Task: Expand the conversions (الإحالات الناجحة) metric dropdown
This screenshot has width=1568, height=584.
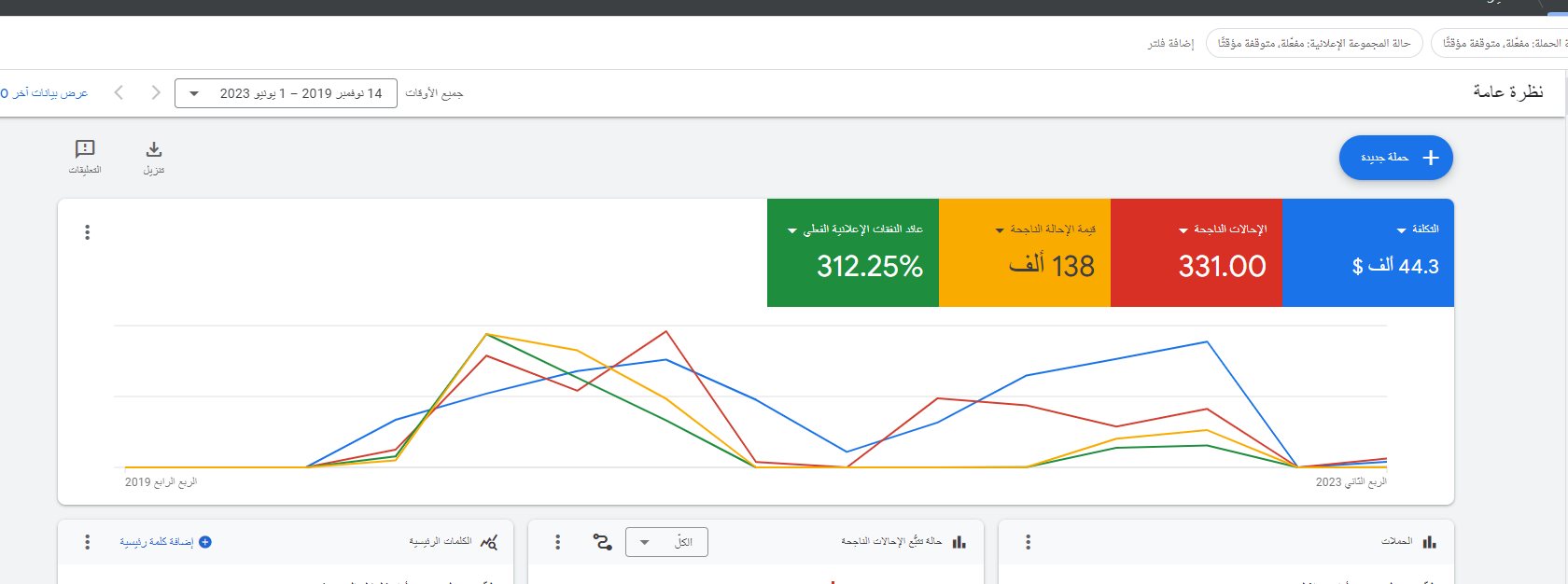Action: tap(1183, 230)
